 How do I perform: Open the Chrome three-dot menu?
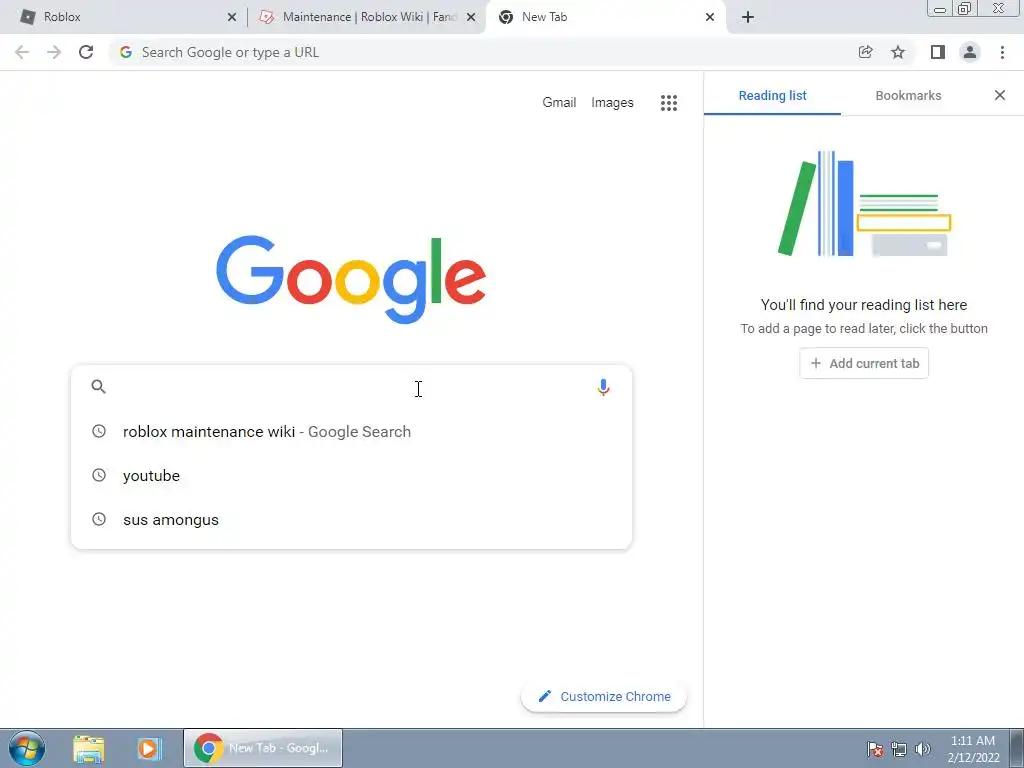coord(1002,52)
